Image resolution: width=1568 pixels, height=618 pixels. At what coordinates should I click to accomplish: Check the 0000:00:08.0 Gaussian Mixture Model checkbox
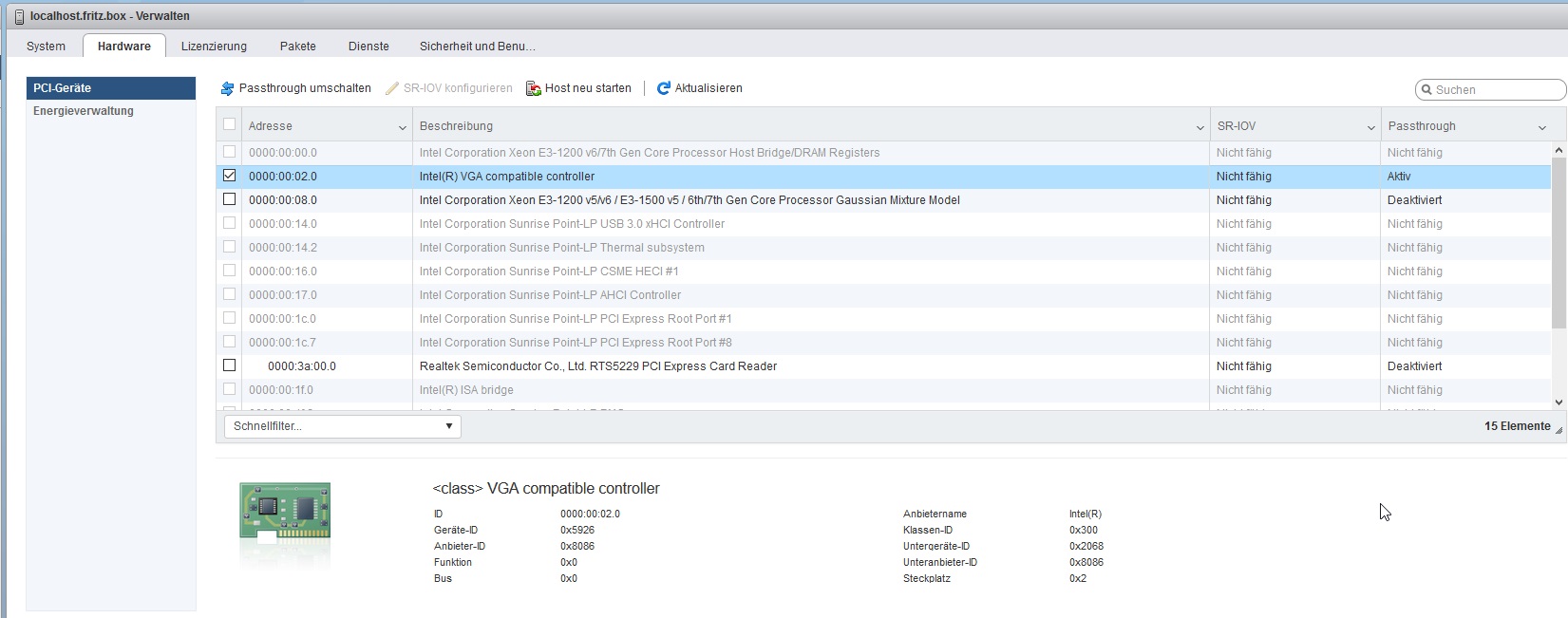229,199
